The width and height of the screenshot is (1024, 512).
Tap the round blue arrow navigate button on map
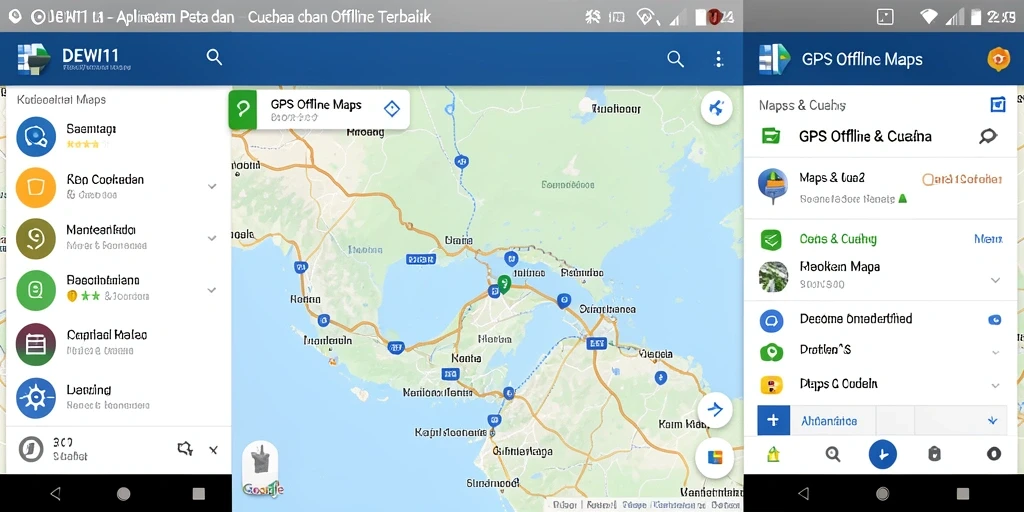pyautogui.click(x=715, y=410)
